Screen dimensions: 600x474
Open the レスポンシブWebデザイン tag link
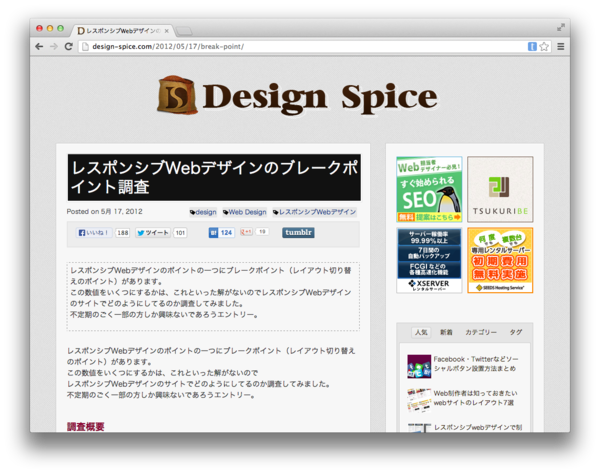point(314,212)
